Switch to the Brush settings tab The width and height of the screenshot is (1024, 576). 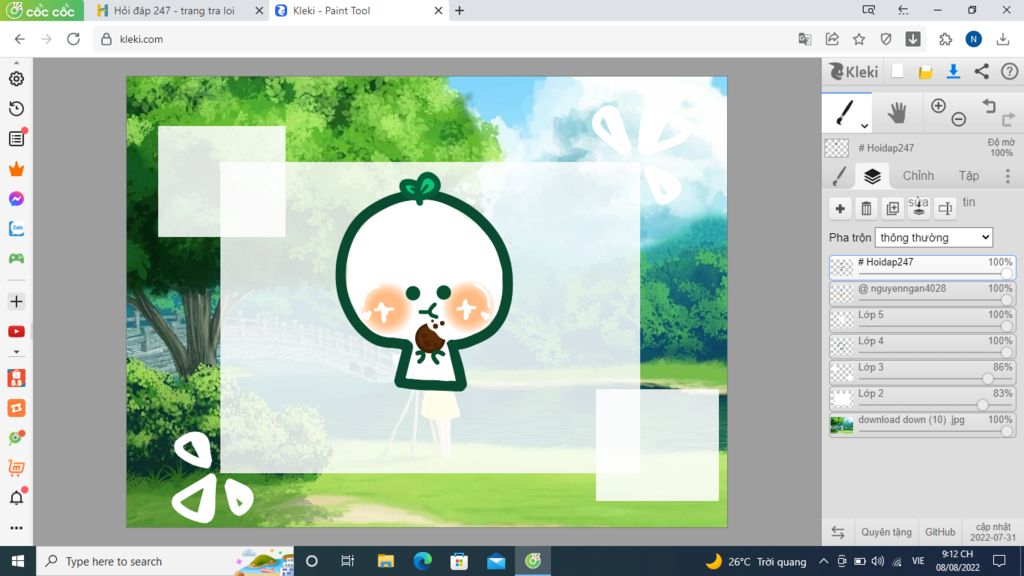(x=839, y=176)
